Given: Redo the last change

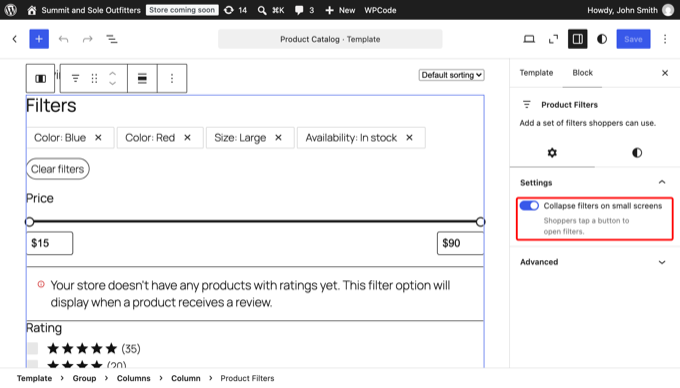Looking at the screenshot, I should (88, 39).
